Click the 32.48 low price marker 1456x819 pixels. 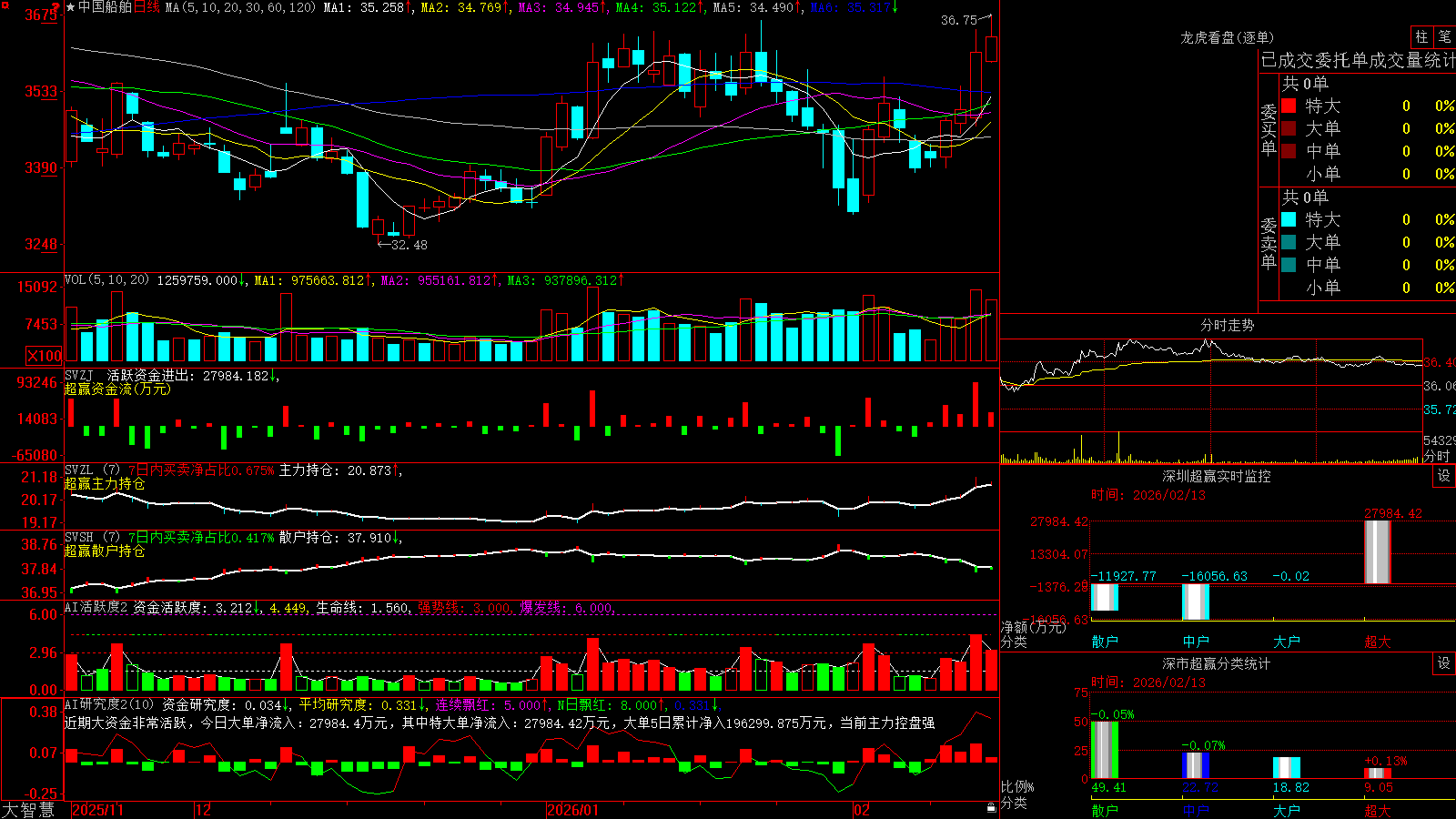(409, 245)
